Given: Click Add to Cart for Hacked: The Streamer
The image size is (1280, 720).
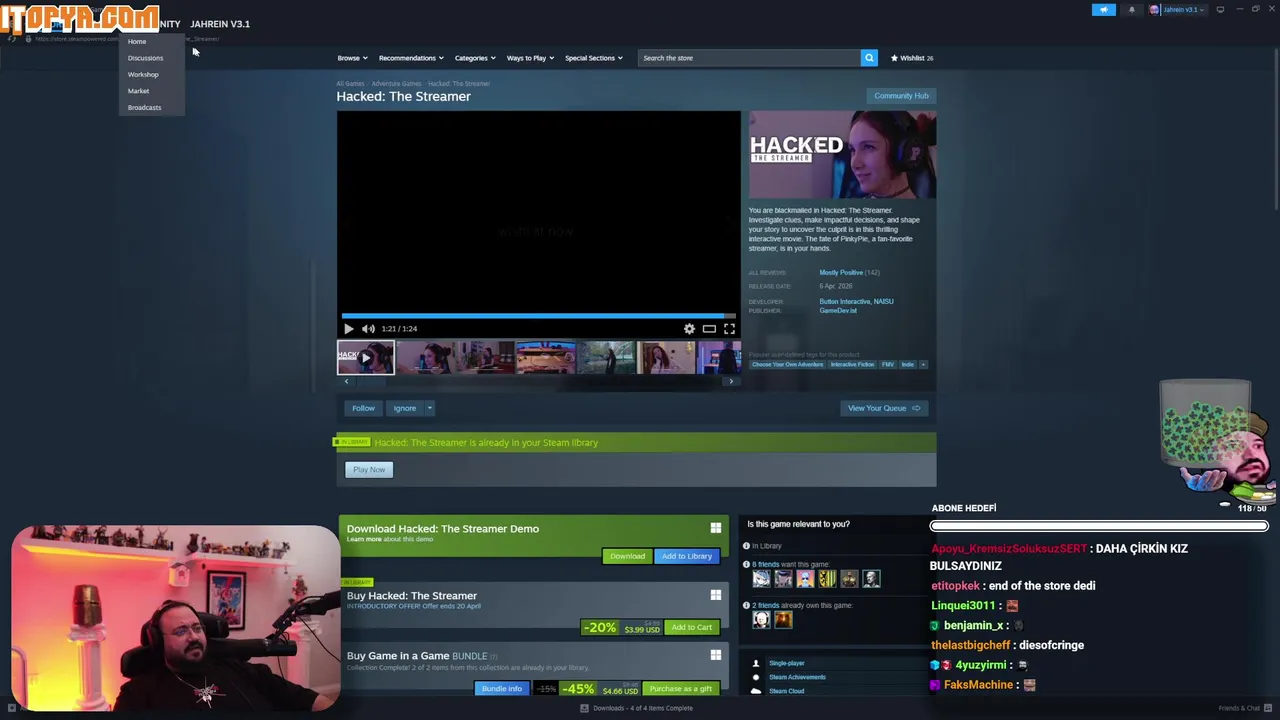Looking at the screenshot, I should coord(692,627).
